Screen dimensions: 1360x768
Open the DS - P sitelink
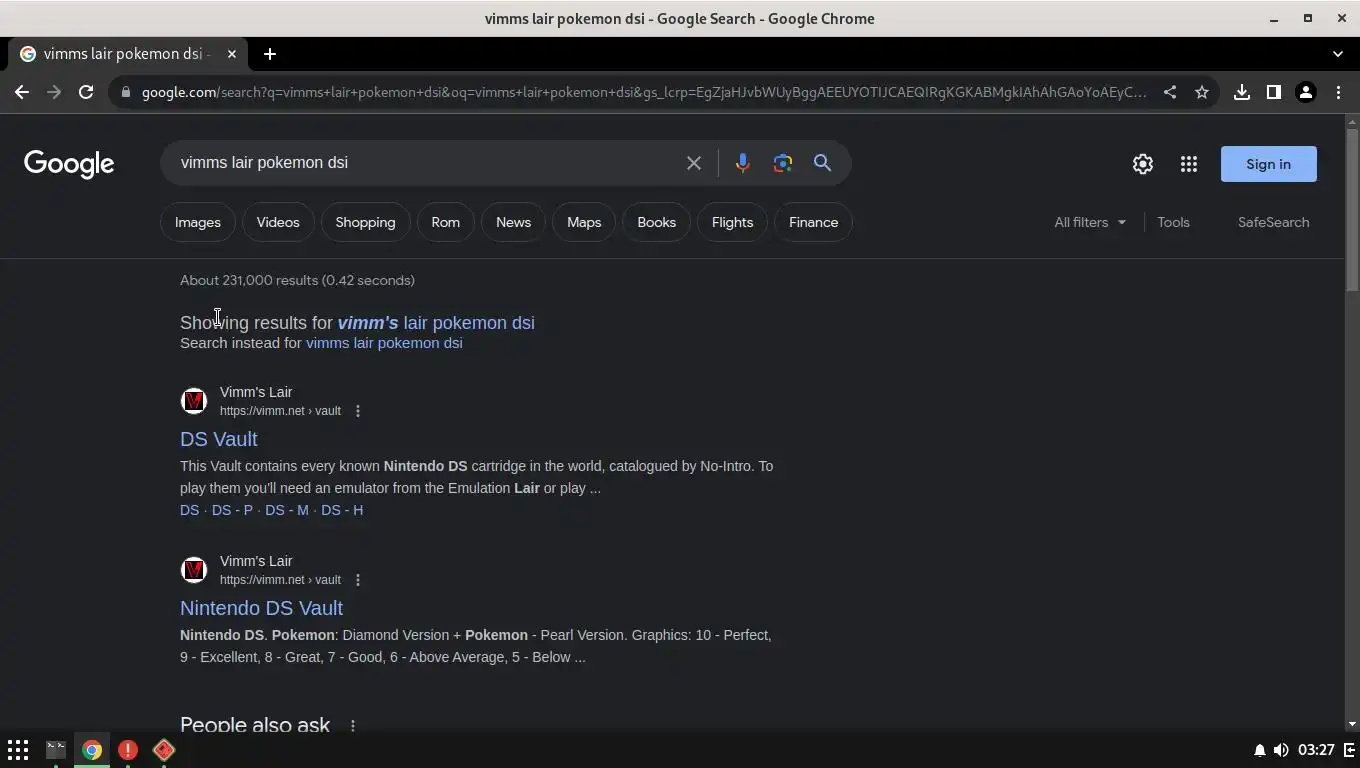(232, 510)
